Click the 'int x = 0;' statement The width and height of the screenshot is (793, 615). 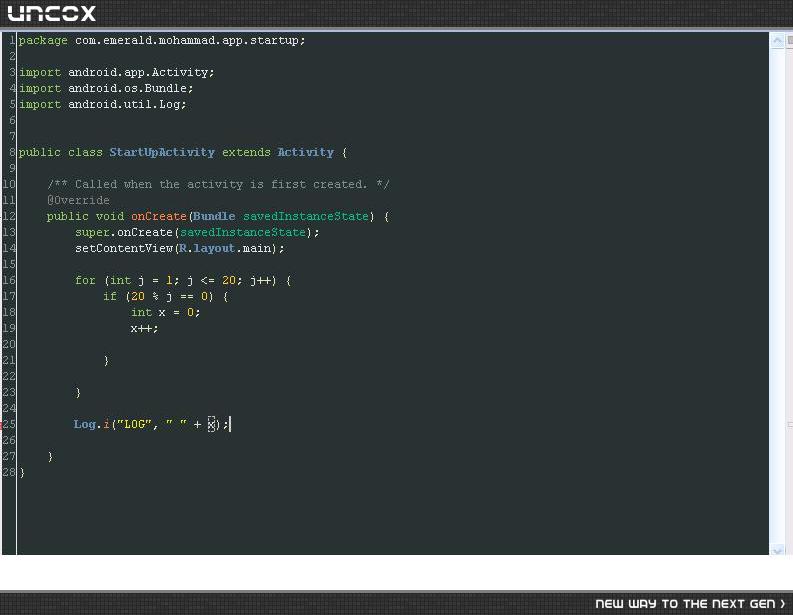166,313
